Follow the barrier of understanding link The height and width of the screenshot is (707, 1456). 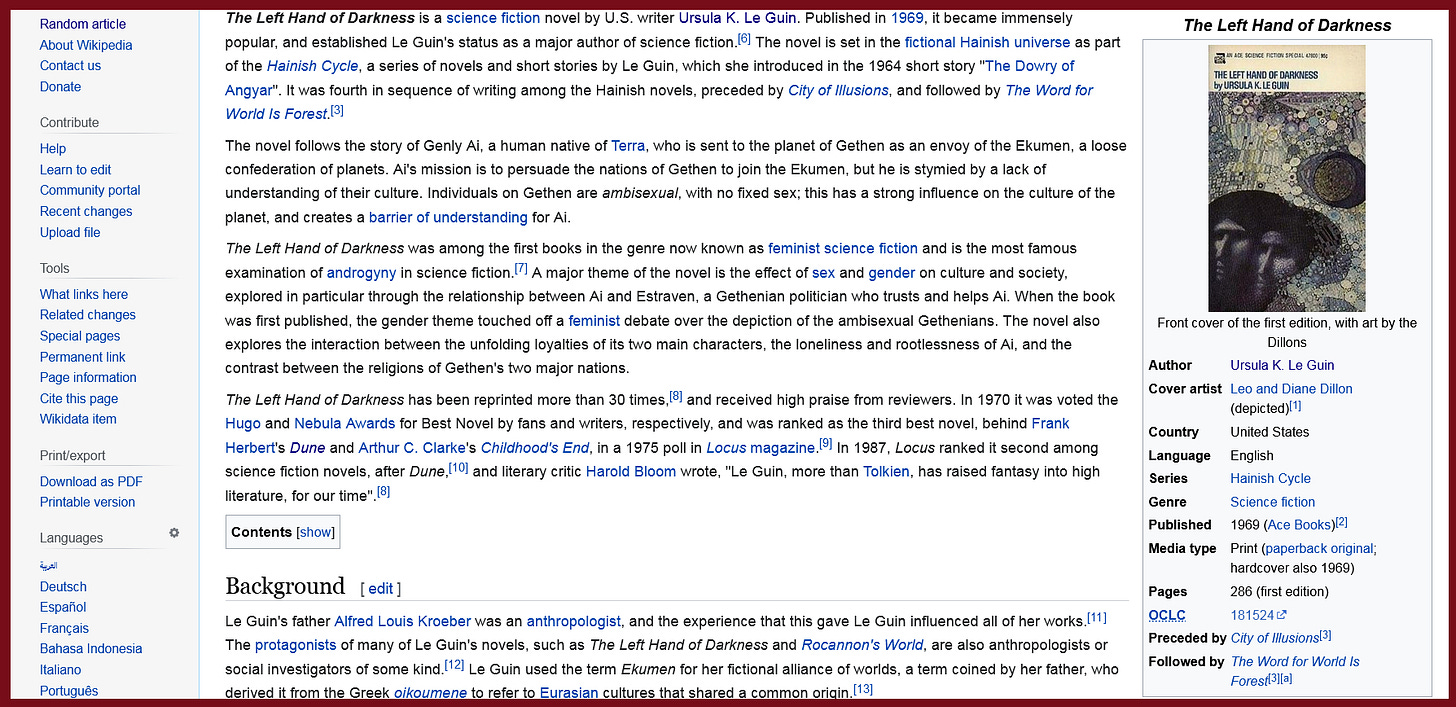(x=448, y=217)
